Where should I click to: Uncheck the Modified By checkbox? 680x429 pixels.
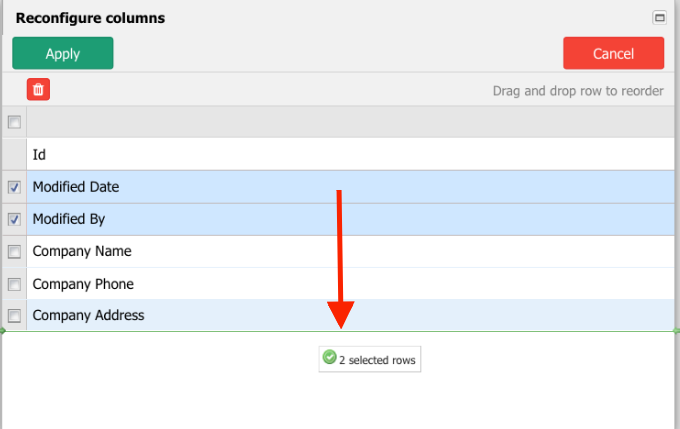[14, 219]
